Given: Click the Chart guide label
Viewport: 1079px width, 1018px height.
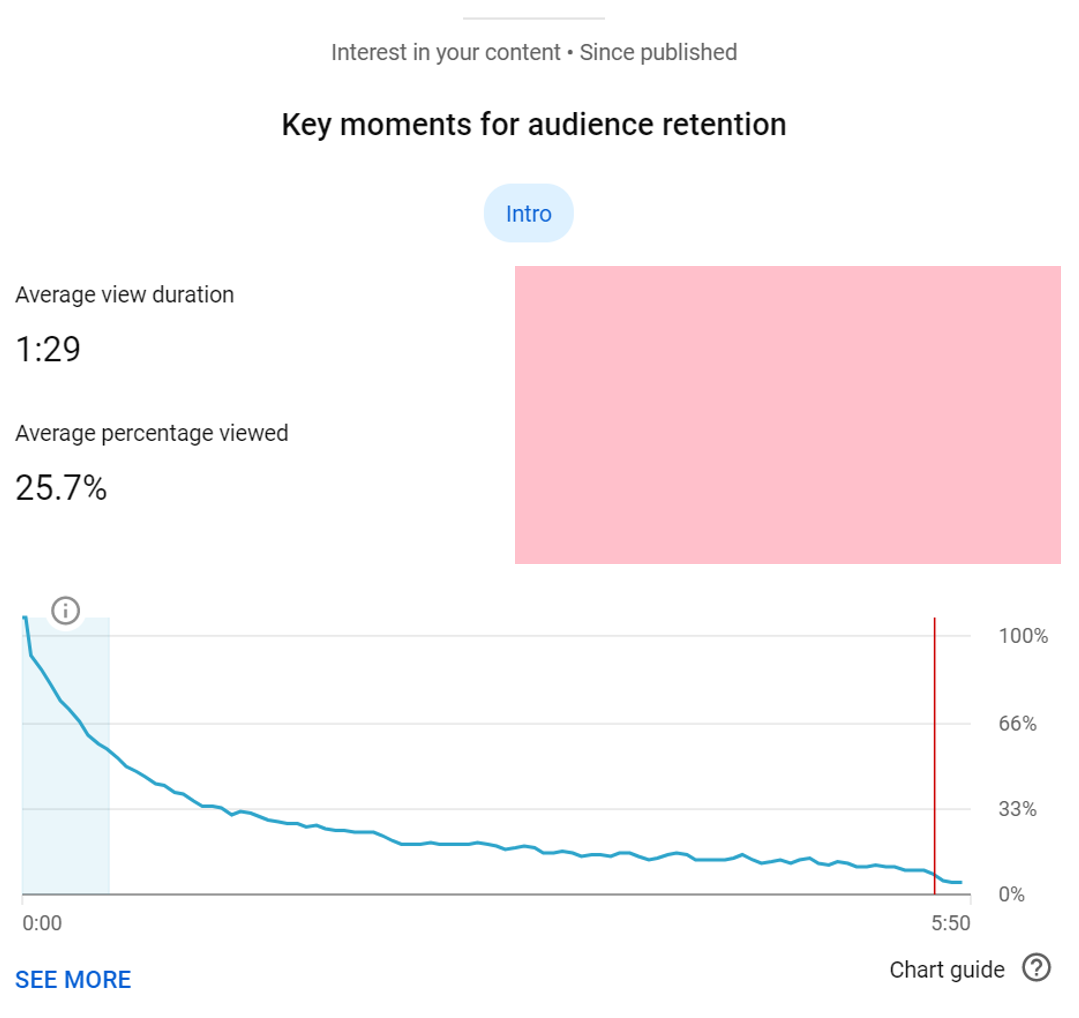Looking at the screenshot, I should click(x=946, y=968).
